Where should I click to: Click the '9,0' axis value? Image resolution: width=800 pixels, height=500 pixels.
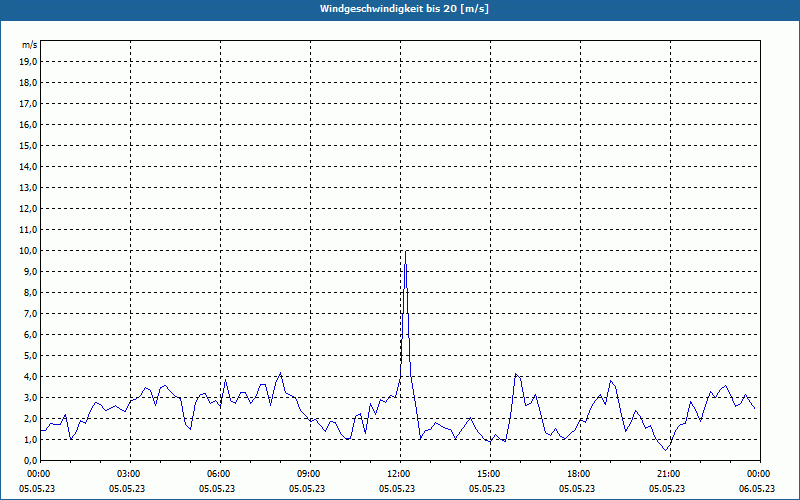click(30, 271)
